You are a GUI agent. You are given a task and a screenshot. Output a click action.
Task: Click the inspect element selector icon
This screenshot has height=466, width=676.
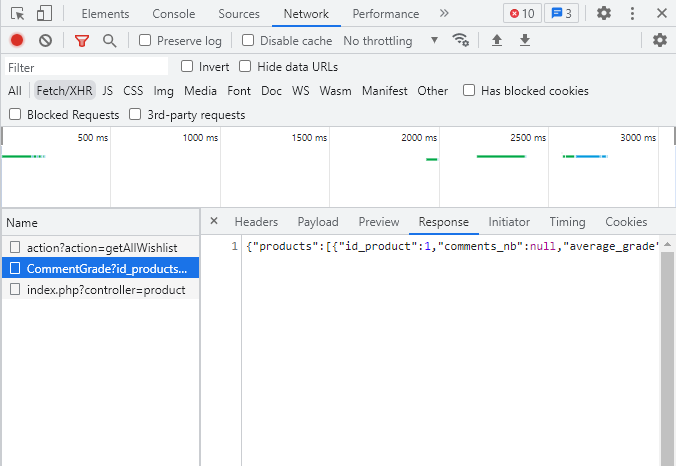(18, 14)
